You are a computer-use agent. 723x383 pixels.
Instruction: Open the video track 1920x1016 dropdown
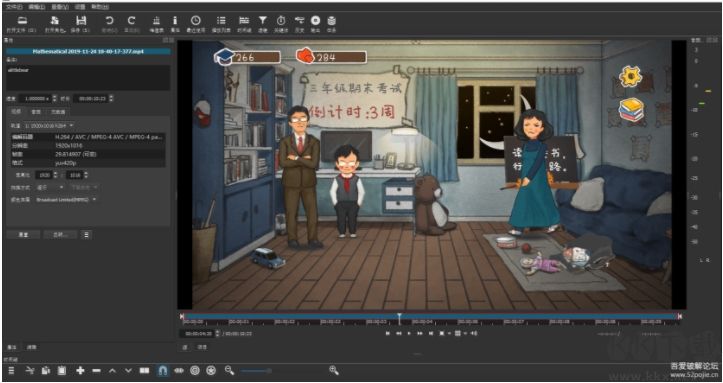click(x=49, y=125)
